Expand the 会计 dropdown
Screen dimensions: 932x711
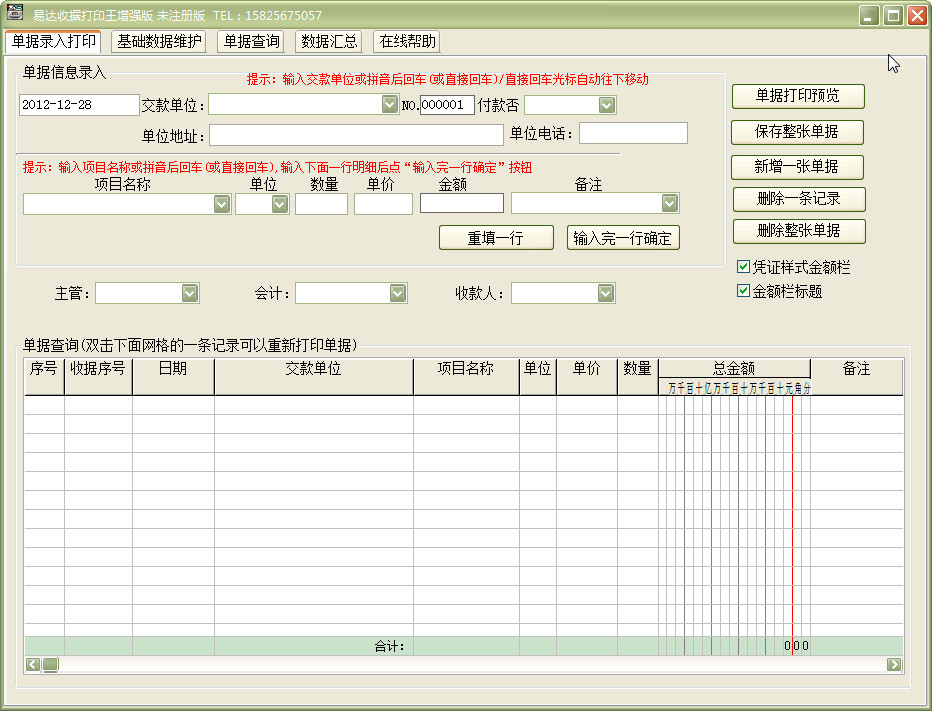[398, 293]
